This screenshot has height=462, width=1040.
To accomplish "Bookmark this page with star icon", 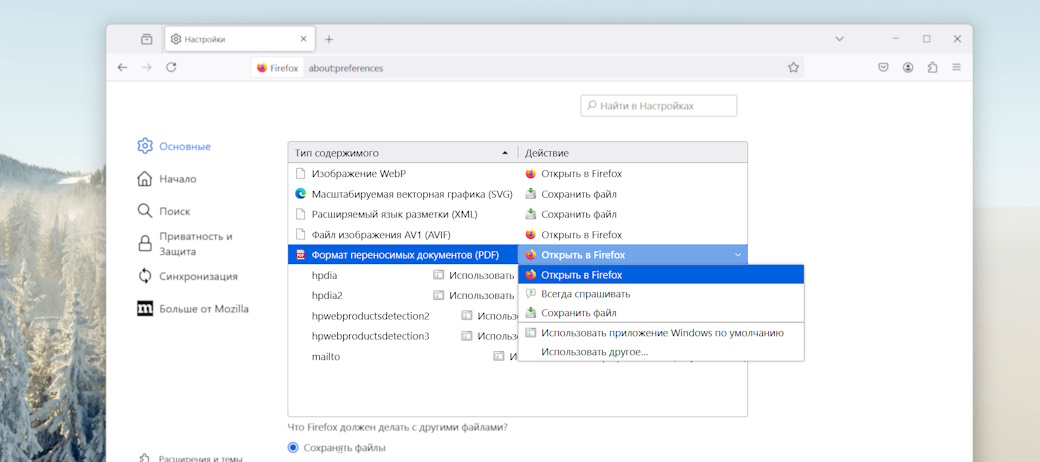I will click(x=793, y=68).
